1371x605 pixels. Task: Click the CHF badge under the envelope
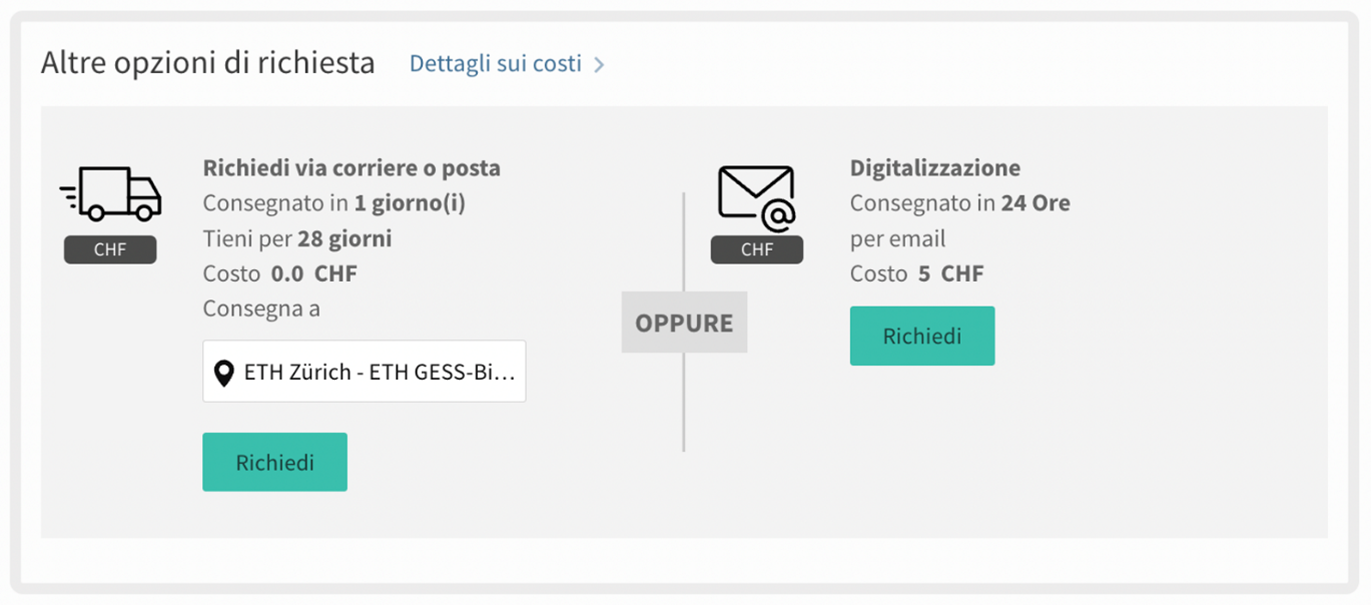pos(757,250)
